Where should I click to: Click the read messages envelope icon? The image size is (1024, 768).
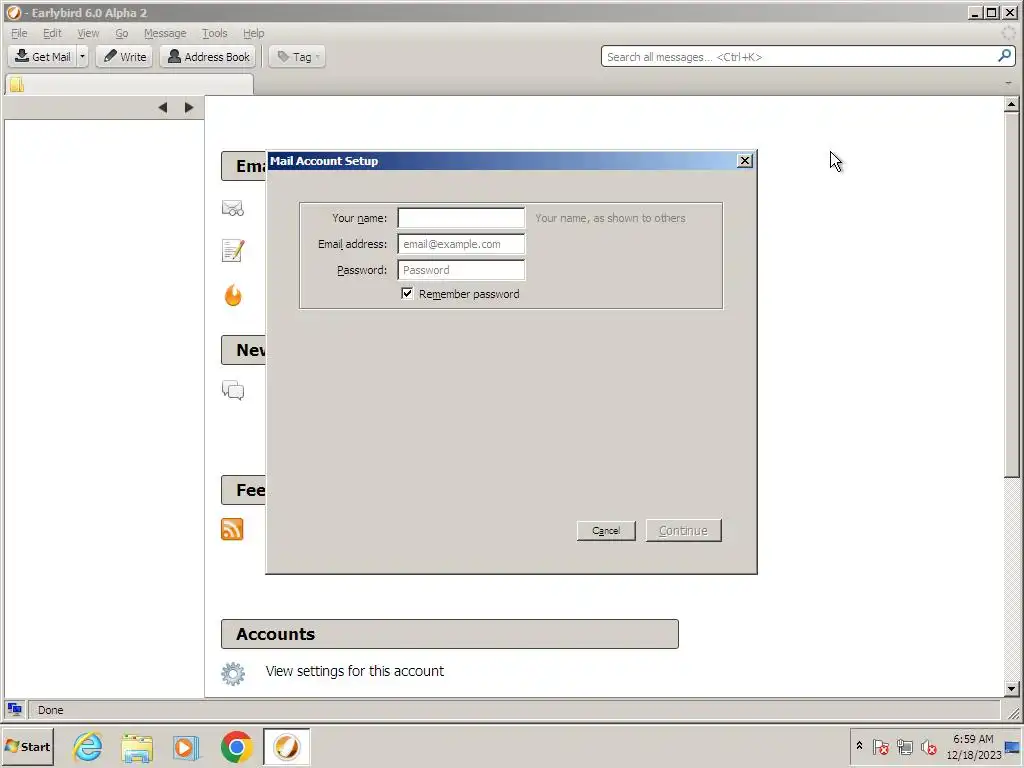[x=233, y=208]
